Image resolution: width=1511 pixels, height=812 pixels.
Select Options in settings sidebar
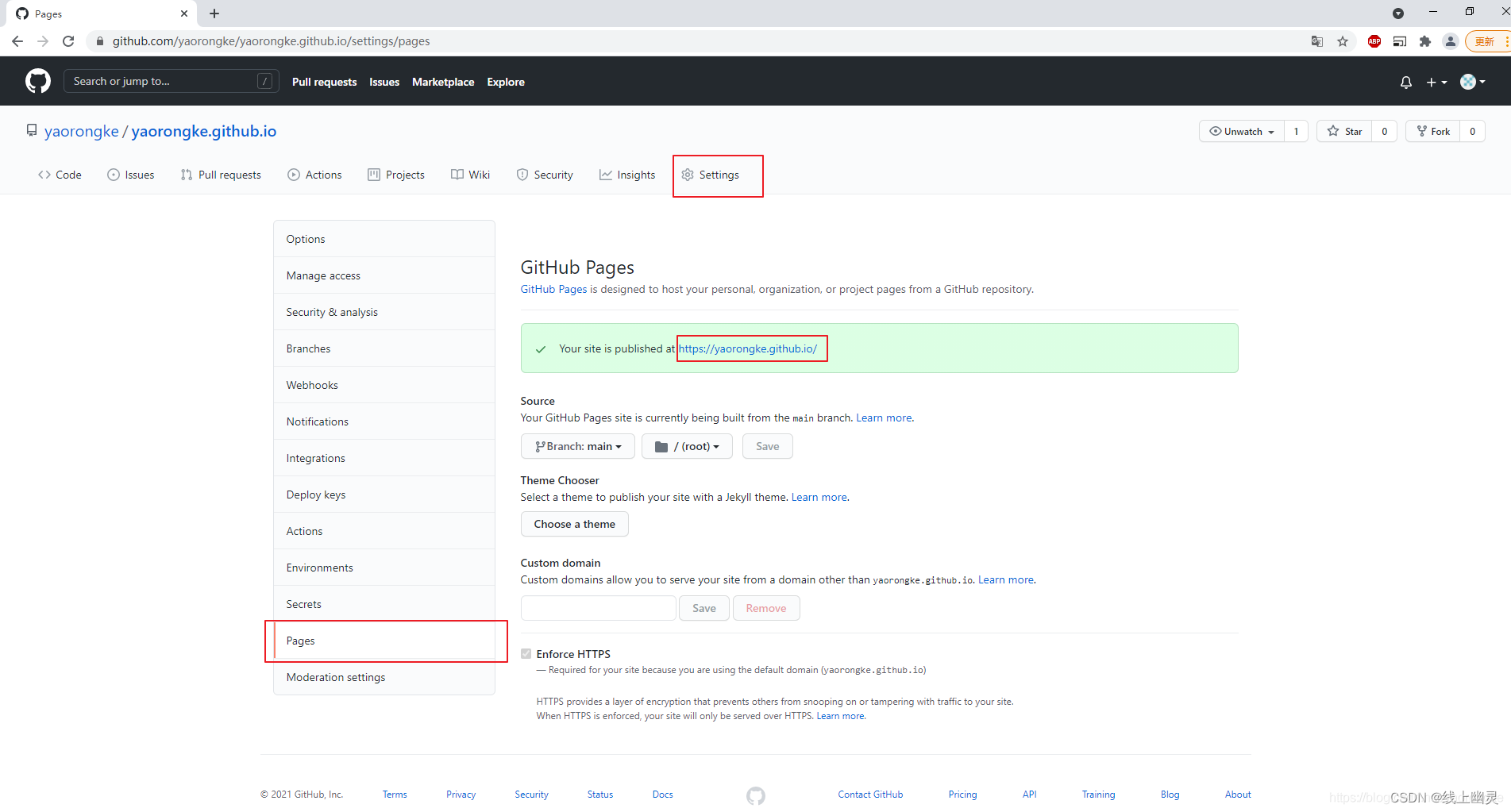point(384,239)
